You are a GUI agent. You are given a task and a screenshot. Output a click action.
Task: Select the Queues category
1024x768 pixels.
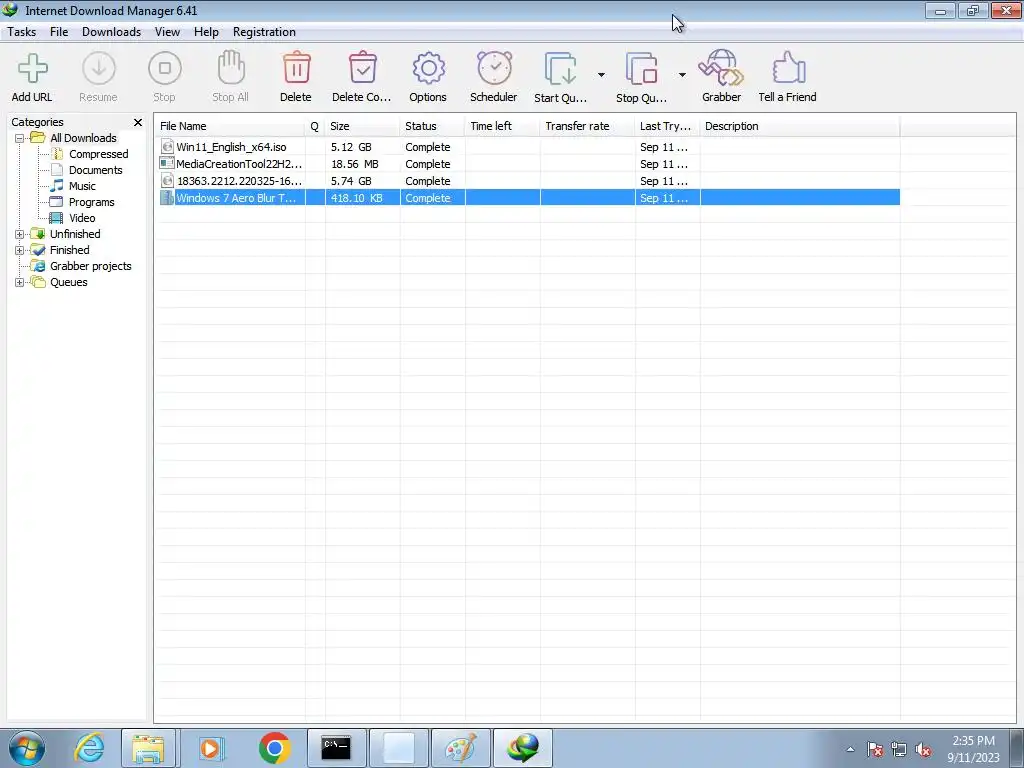pos(69,282)
